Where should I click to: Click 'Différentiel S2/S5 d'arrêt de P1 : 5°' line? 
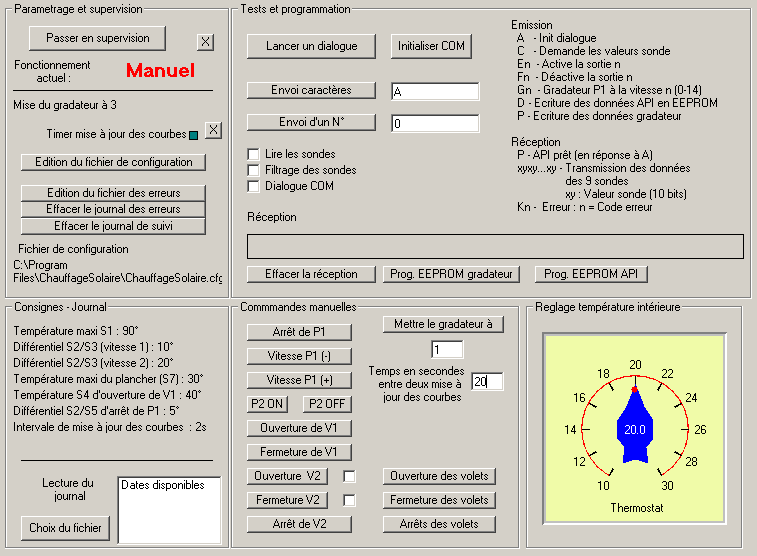coord(96,411)
